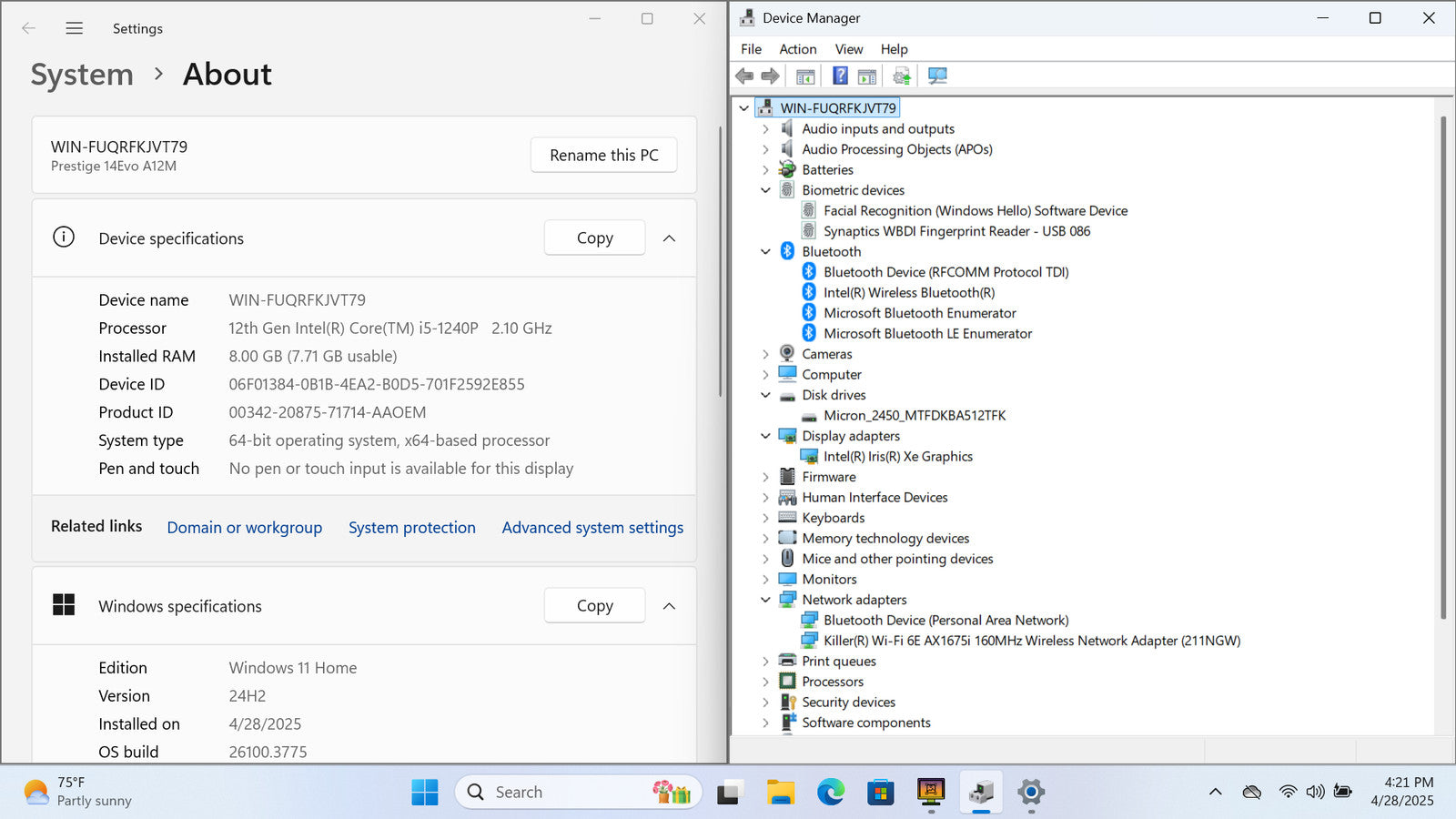Copy the Windows specifications
The width and height of the screenshot is (1456, 819).
594,606
